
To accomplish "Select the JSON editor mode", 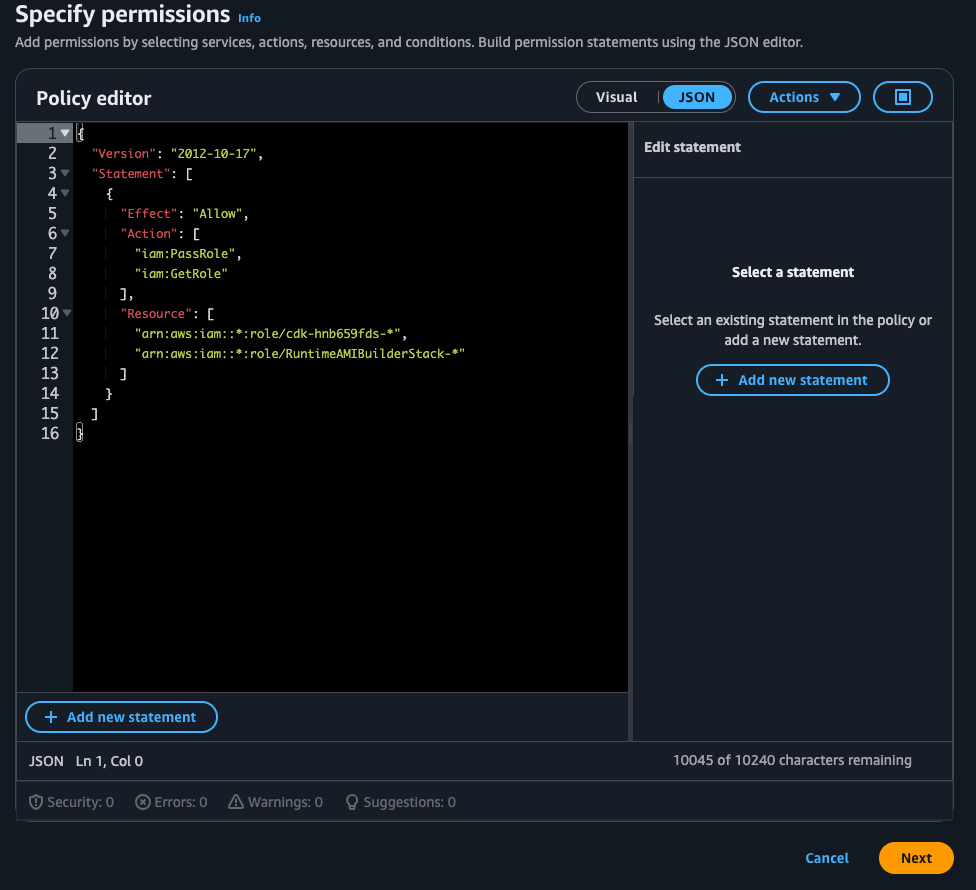I will click(x=697, y=97).
